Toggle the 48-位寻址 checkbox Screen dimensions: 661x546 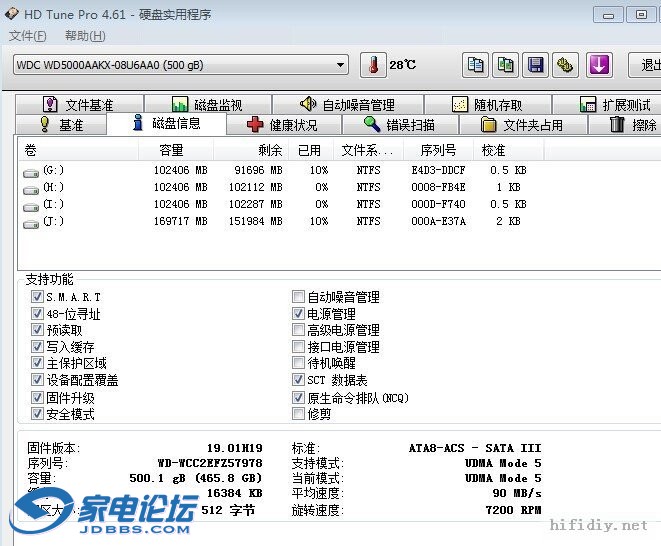(x=37, y=313)
